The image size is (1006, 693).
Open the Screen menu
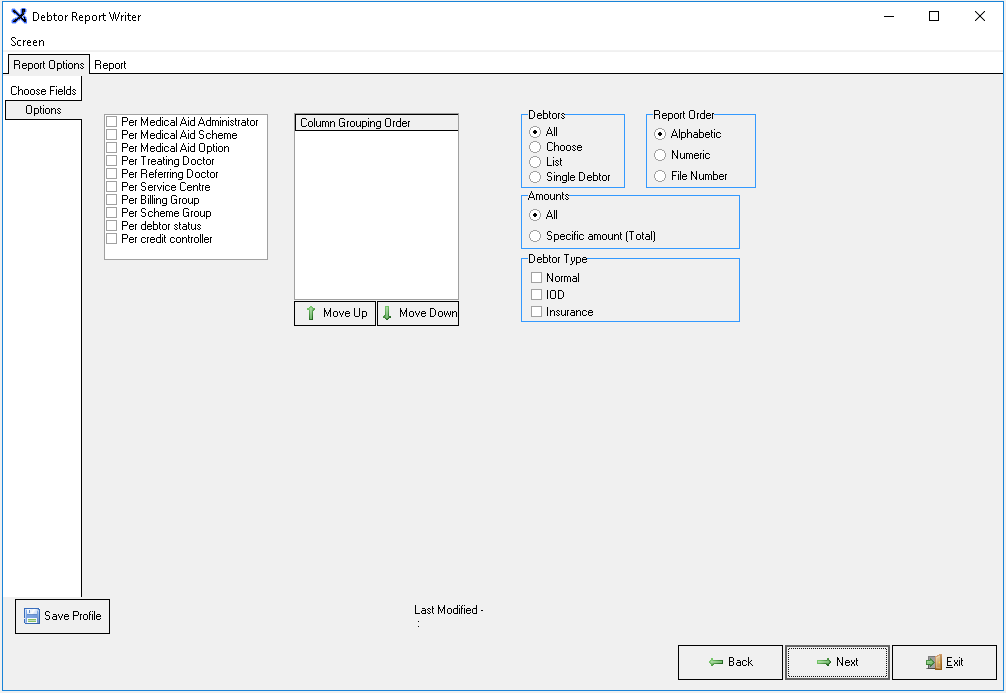27,42
